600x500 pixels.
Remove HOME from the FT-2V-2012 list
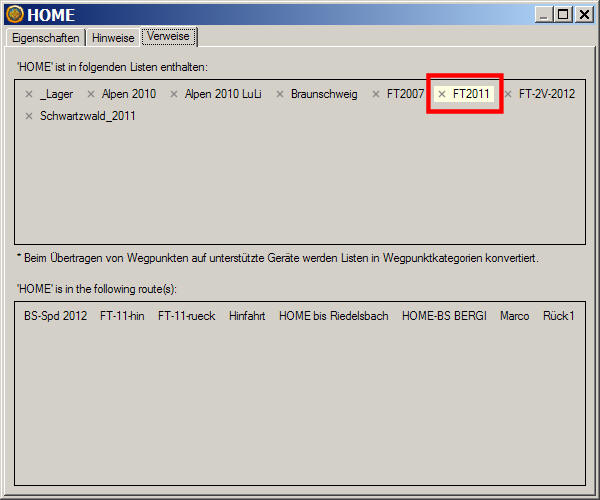tap(508, 94)
